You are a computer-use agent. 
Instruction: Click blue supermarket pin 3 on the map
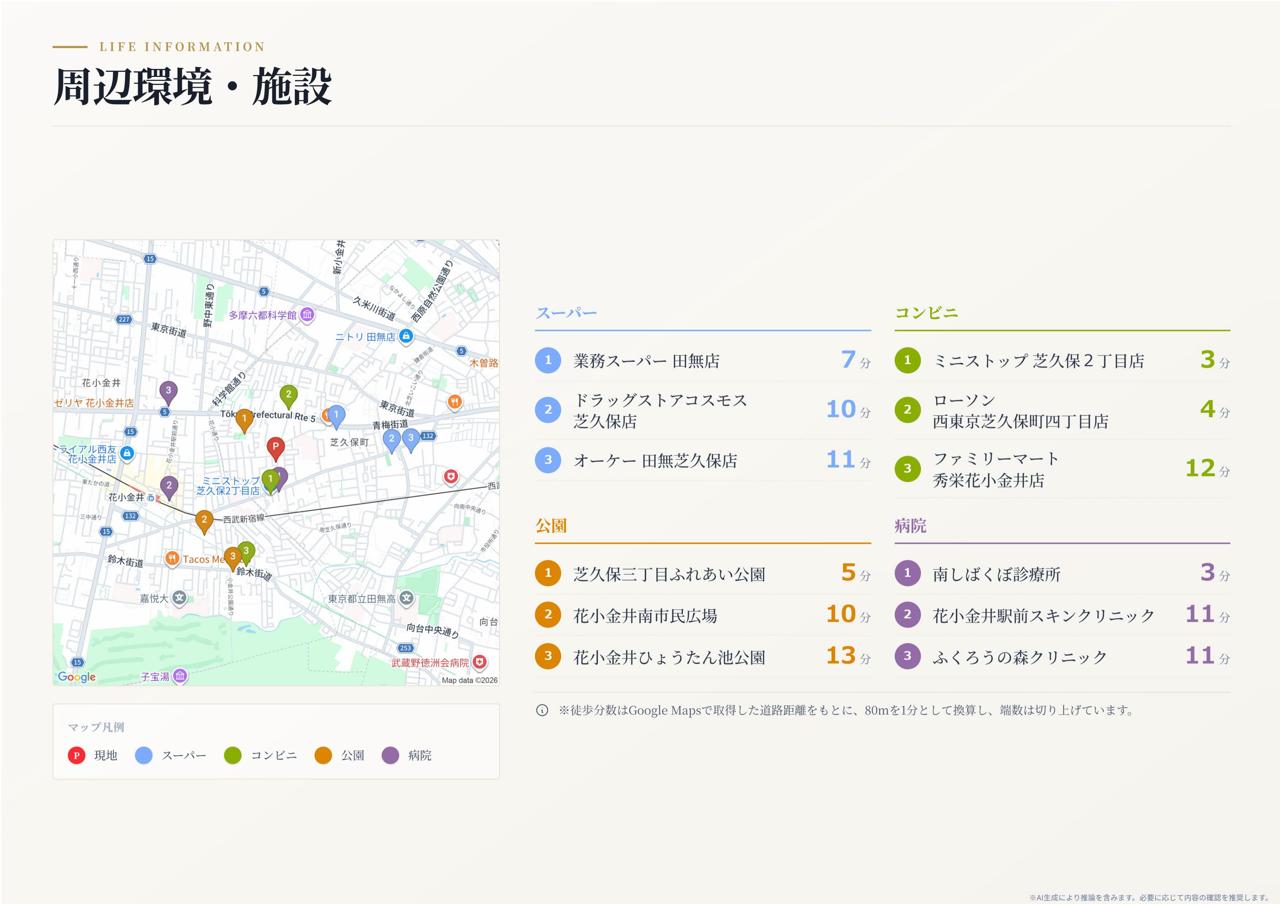pos(410,440)
